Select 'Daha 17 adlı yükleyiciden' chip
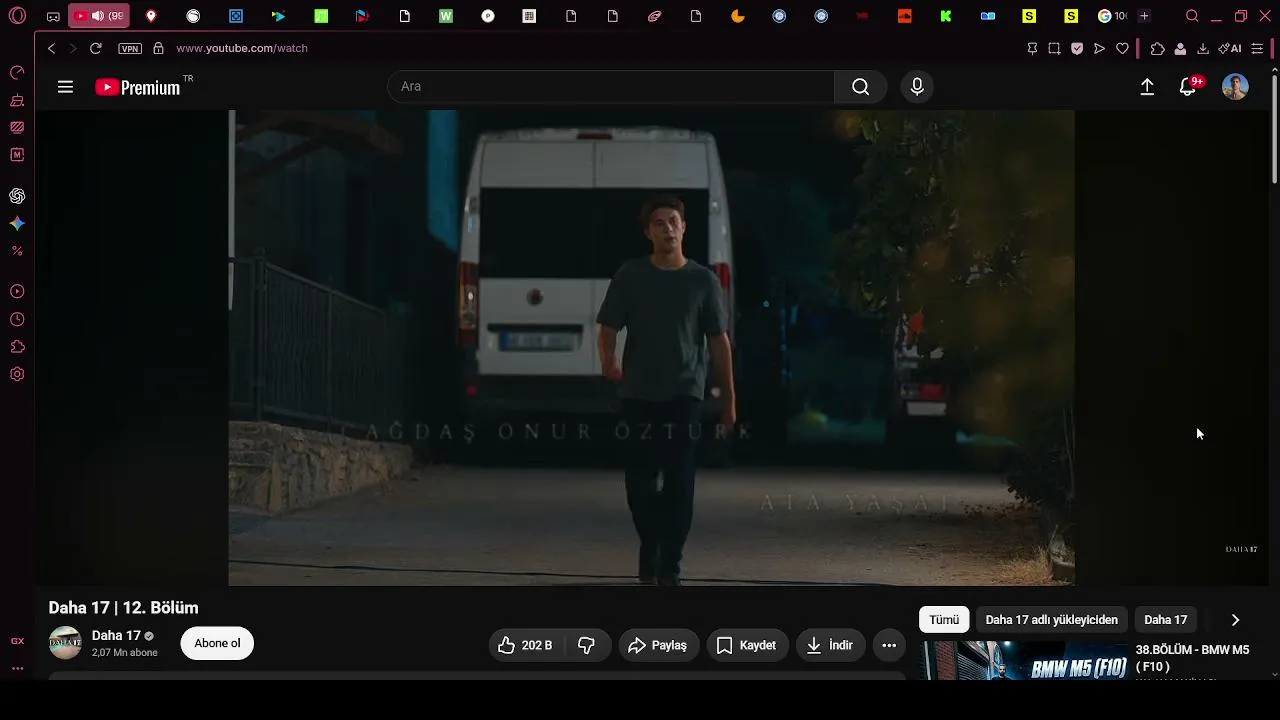 point(1052,620)
